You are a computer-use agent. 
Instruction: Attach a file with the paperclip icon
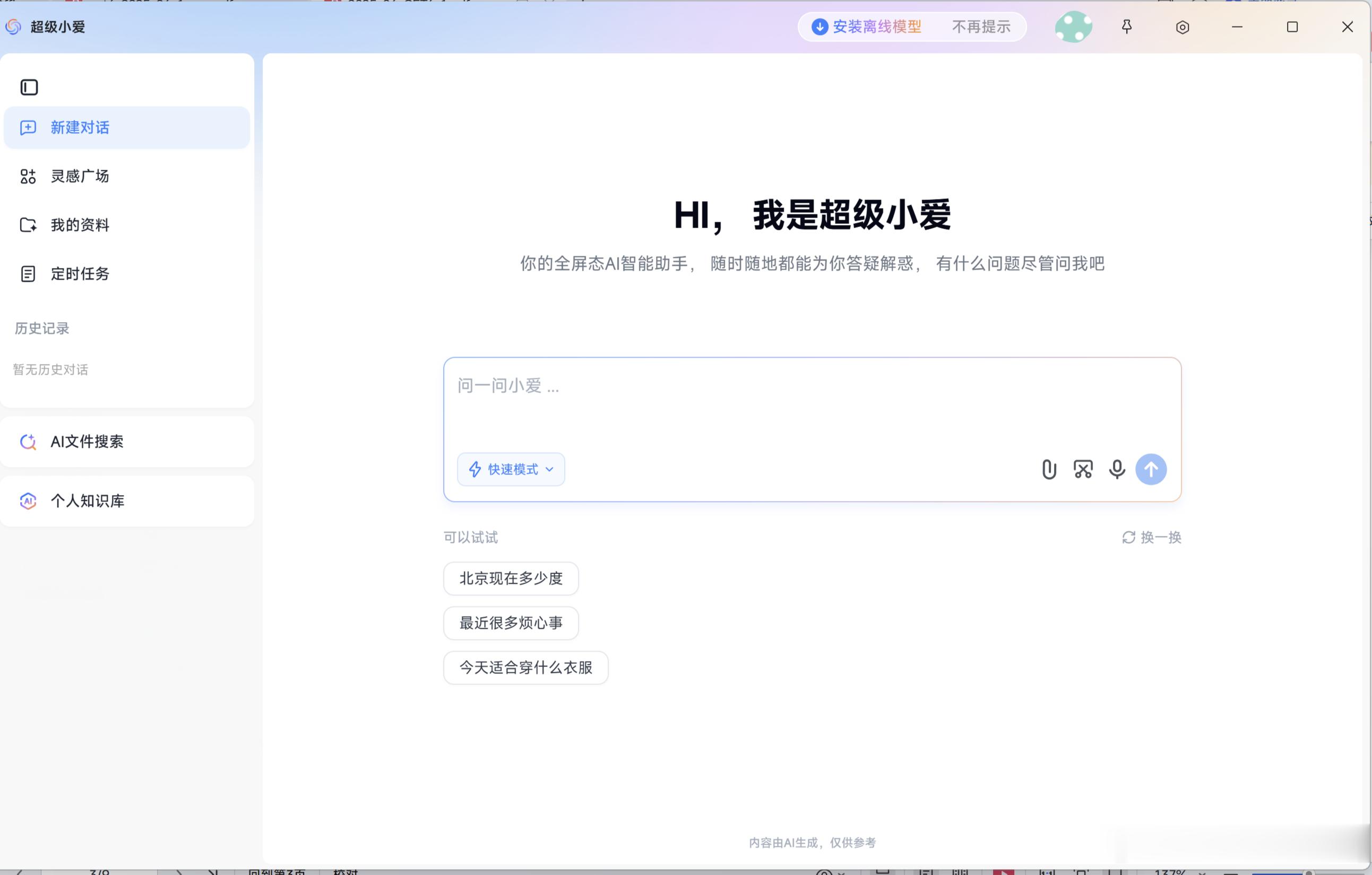click(1049, 470)
